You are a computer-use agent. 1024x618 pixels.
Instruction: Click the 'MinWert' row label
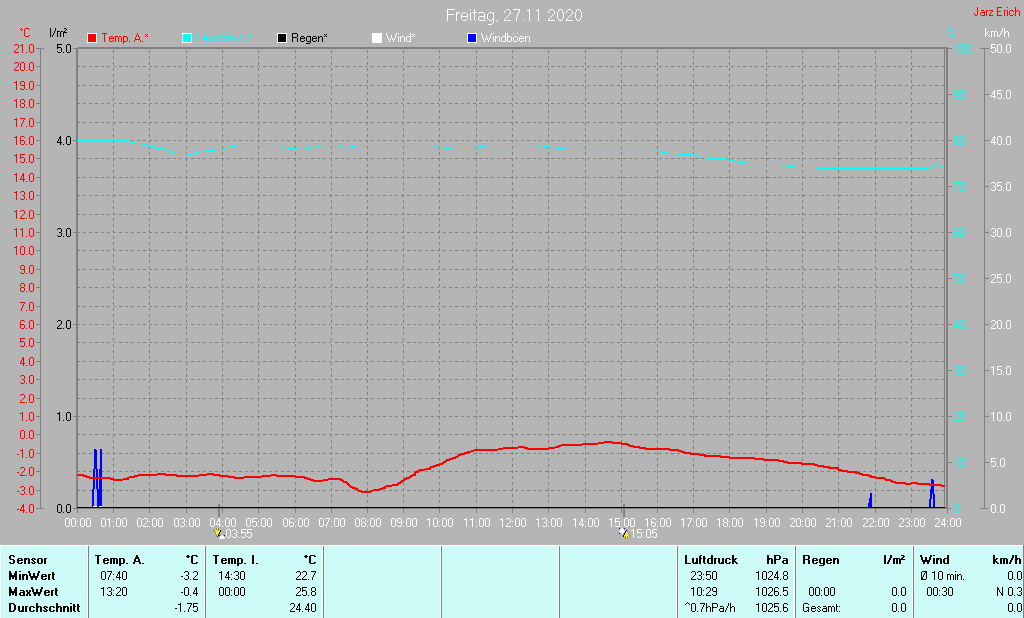pos(32,576)
